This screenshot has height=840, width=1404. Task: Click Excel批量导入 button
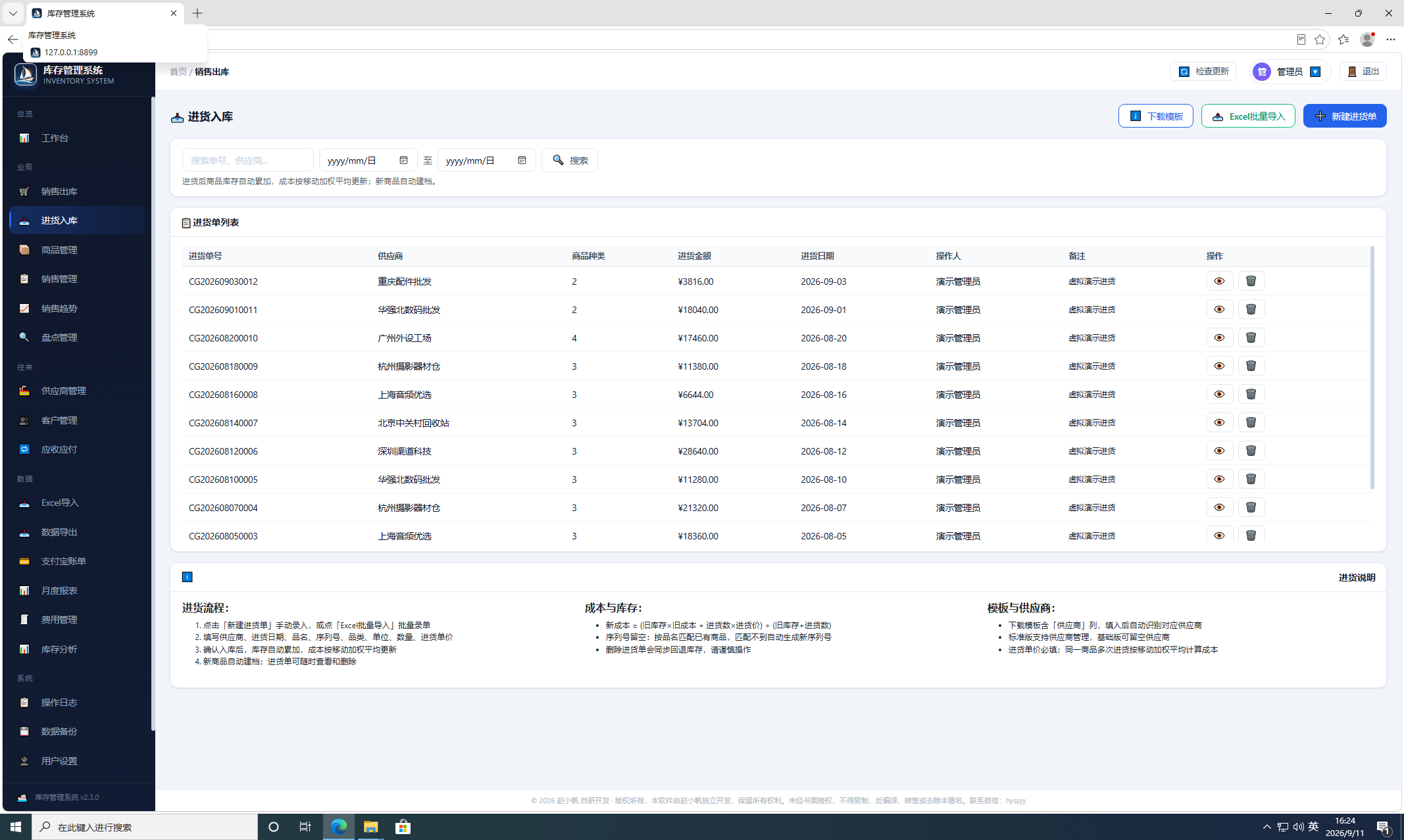[1248, 116]
